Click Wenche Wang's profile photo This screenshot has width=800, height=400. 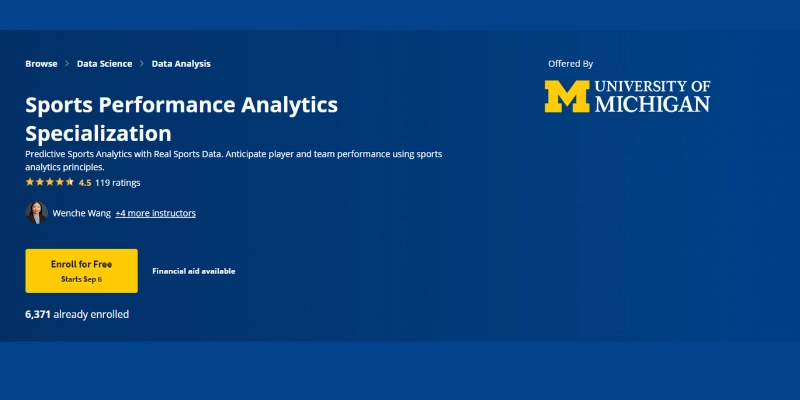(x=36, y=213)
